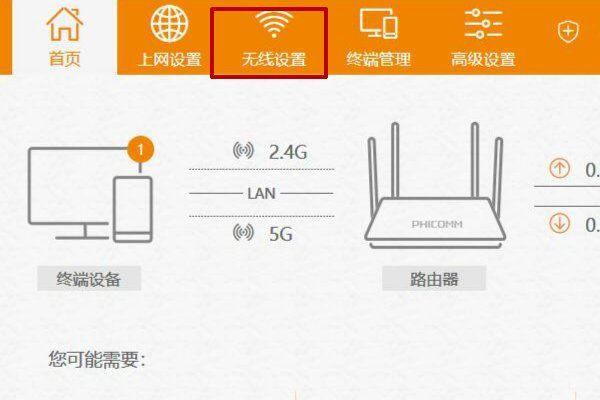Switch to the 首页 tab
Image resolution: width=600 pixels, height=400 pixels.
point(64,60)
